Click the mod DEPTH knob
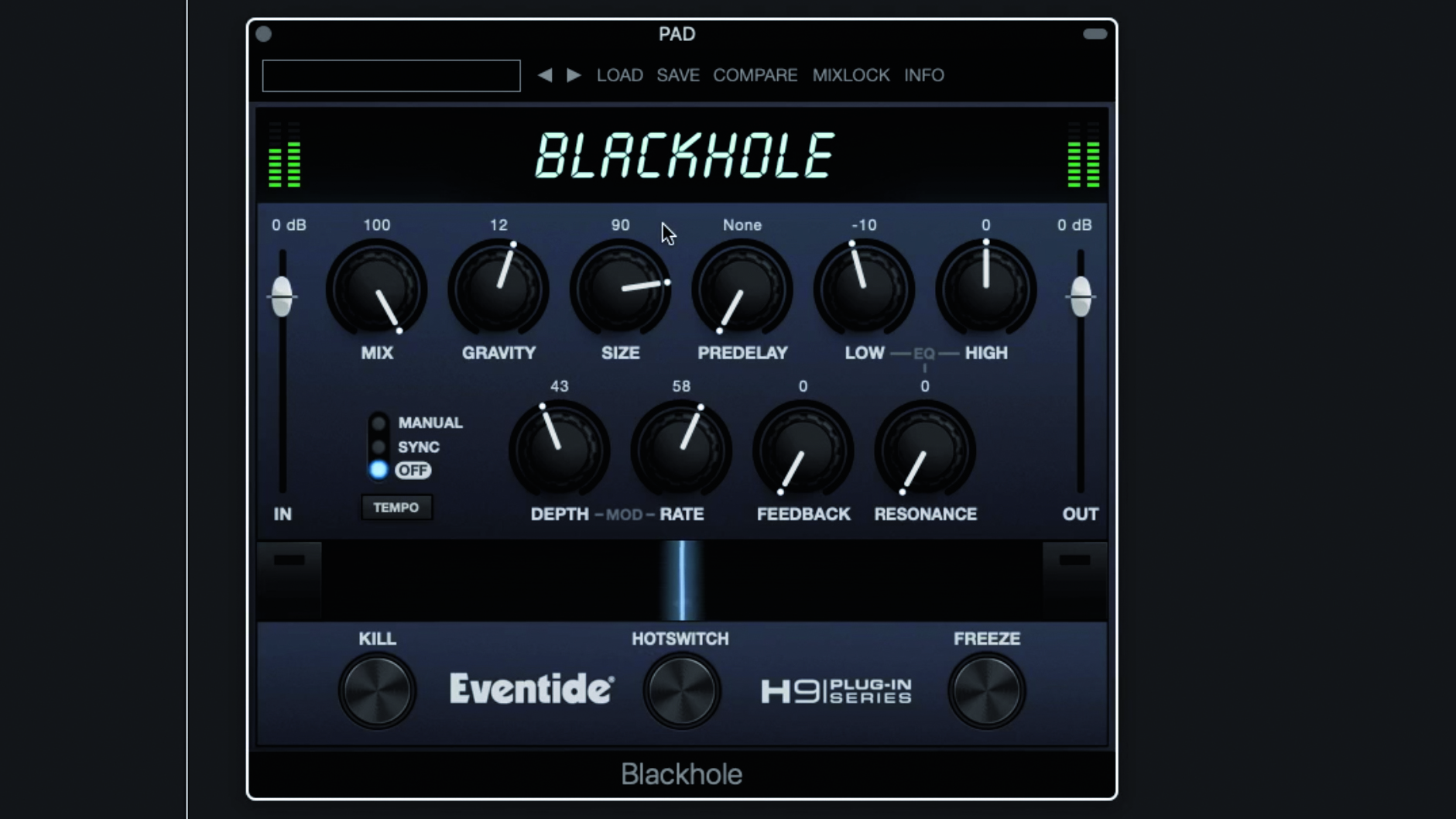Screen dimensions: 1456x819 click(559, 451)
